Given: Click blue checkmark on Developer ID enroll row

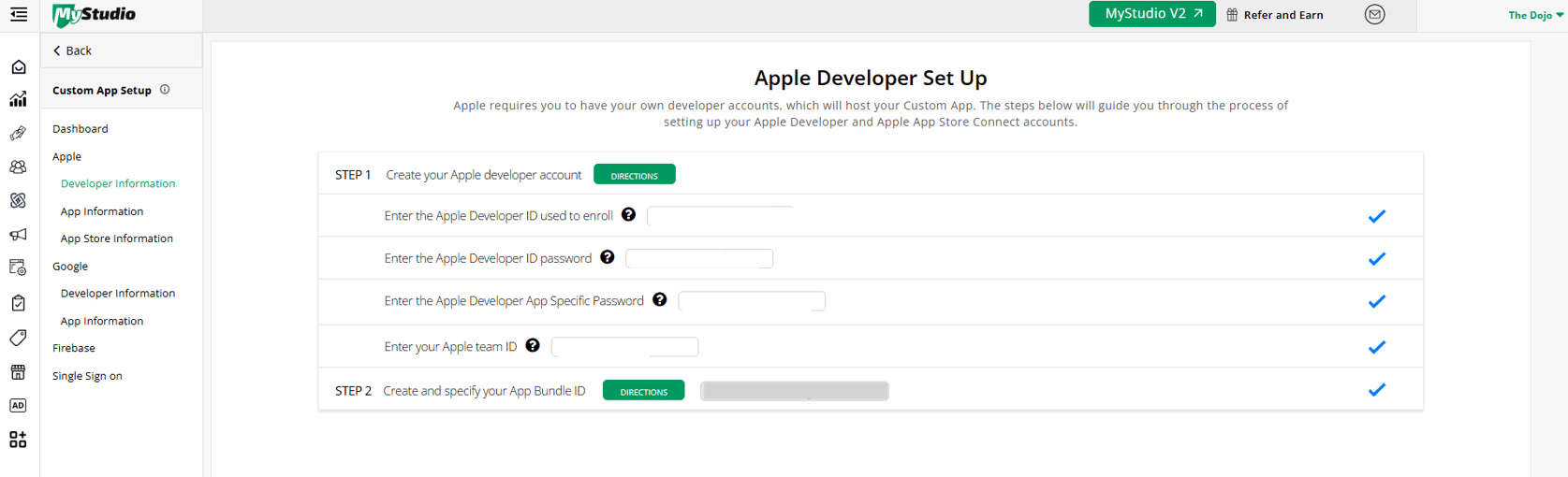Looking at the screenshot, I should pos(1376,216).
